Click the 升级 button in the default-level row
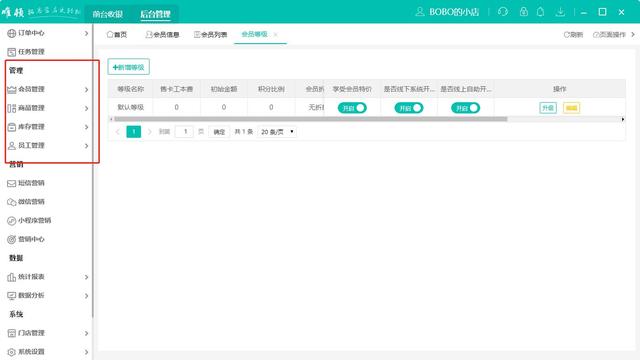Screen dimensions: 640x360 [x=548, y=108]
